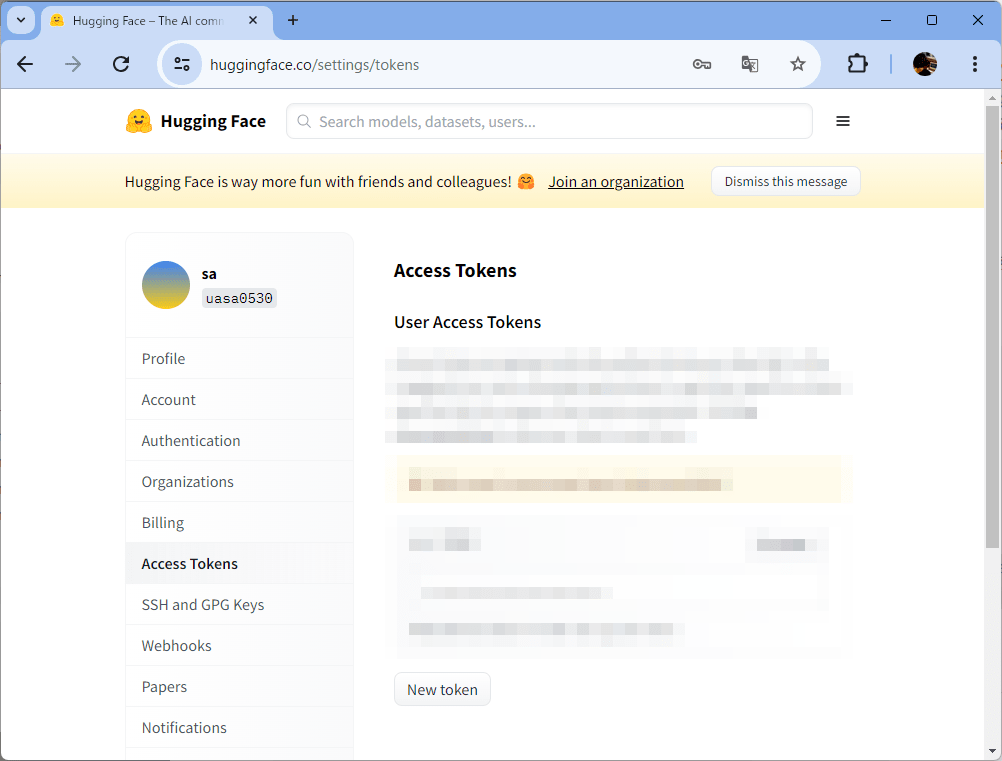Go back to the previous page
The image size is (1002, 761).
point(25,64)
